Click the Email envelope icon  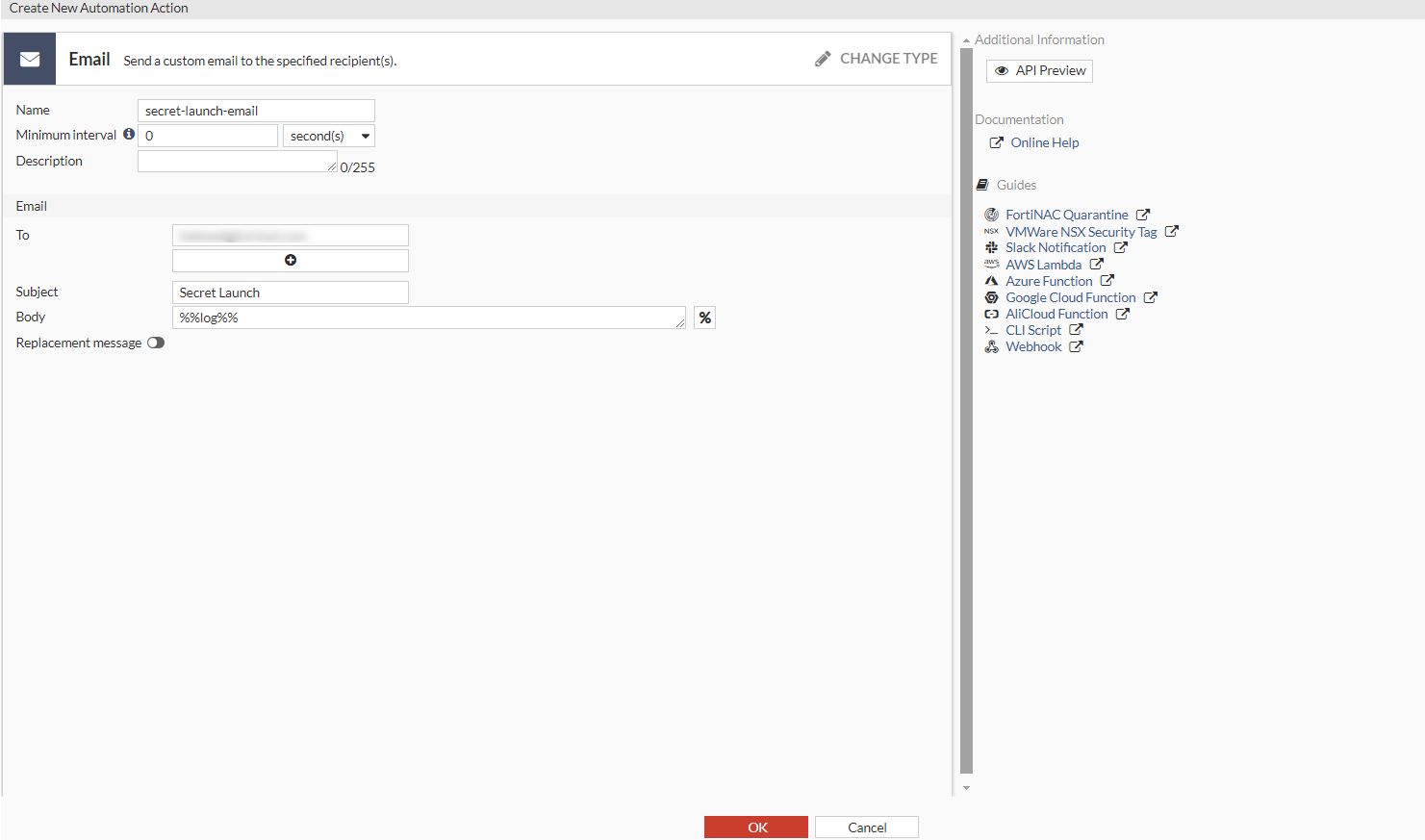click(30, 60)
